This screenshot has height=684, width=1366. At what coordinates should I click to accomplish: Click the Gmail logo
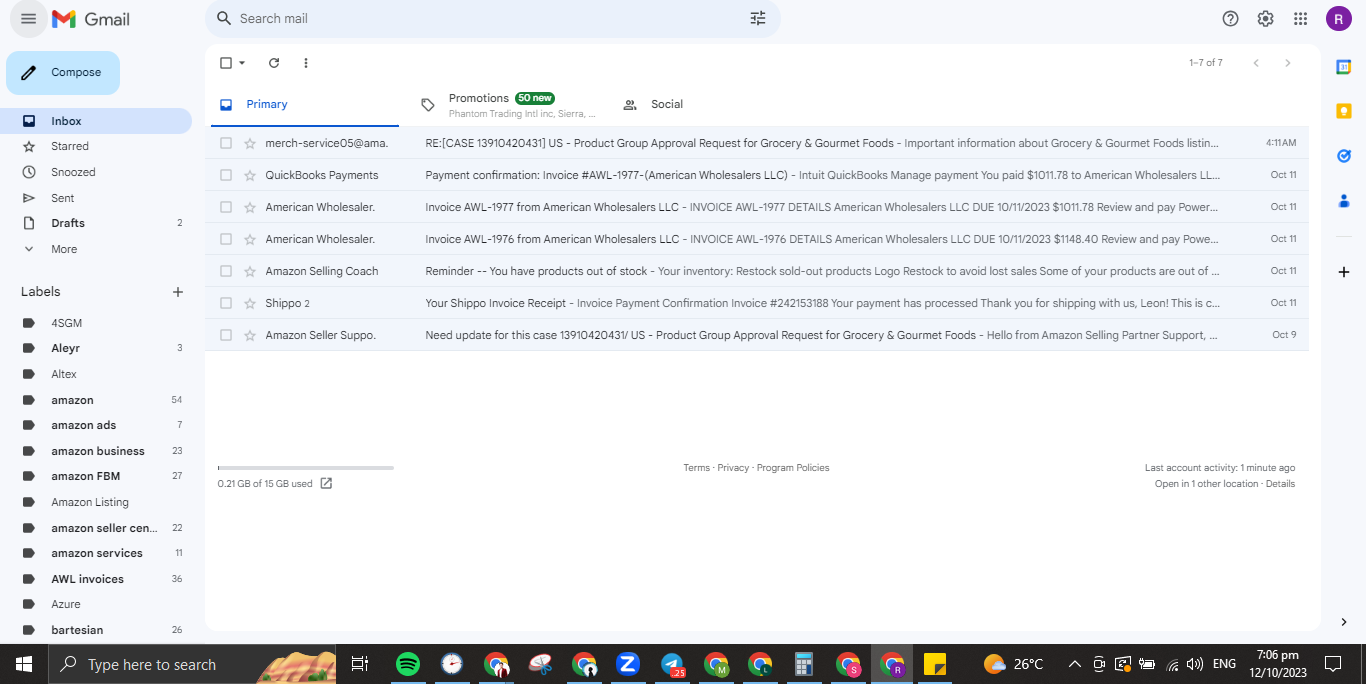[x=91, y=19]
